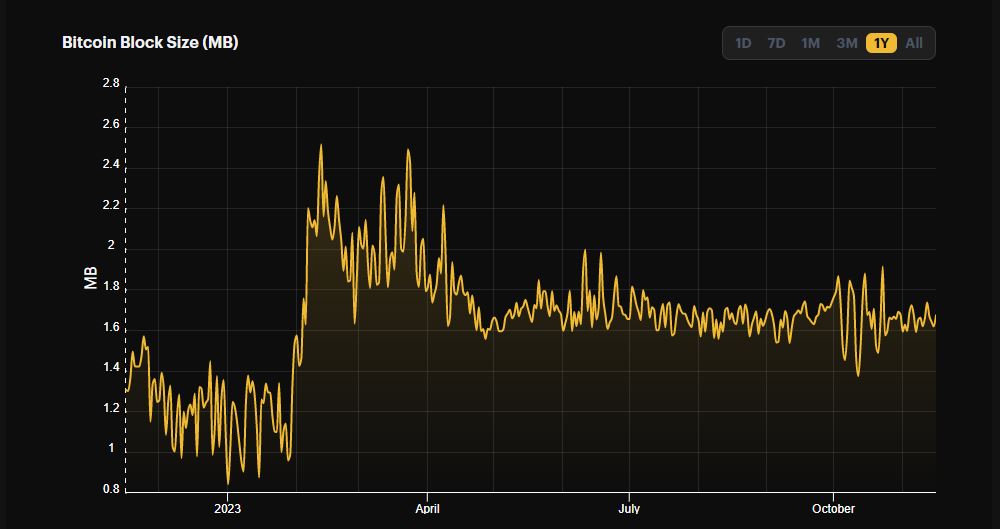1000x529 pixels.
Task: Click the 2023 x-axis label
Action: tap(227, 509)
